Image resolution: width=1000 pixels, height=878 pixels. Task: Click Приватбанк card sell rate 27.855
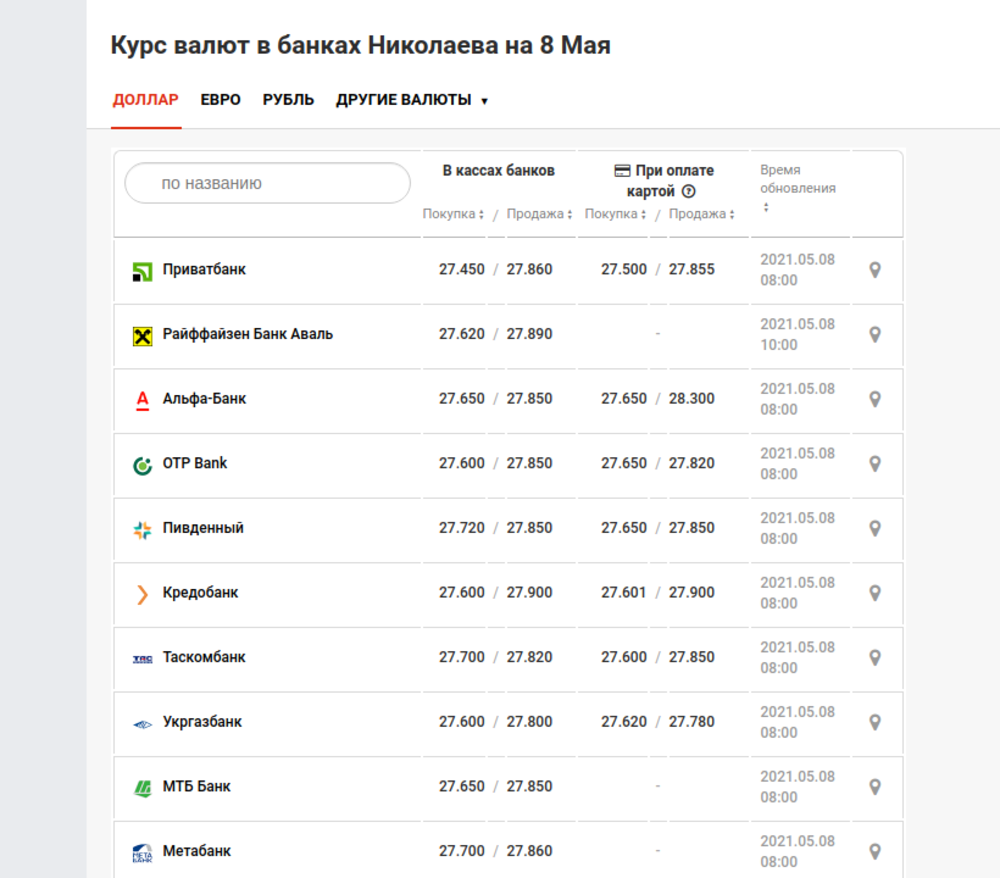(691, 270)
